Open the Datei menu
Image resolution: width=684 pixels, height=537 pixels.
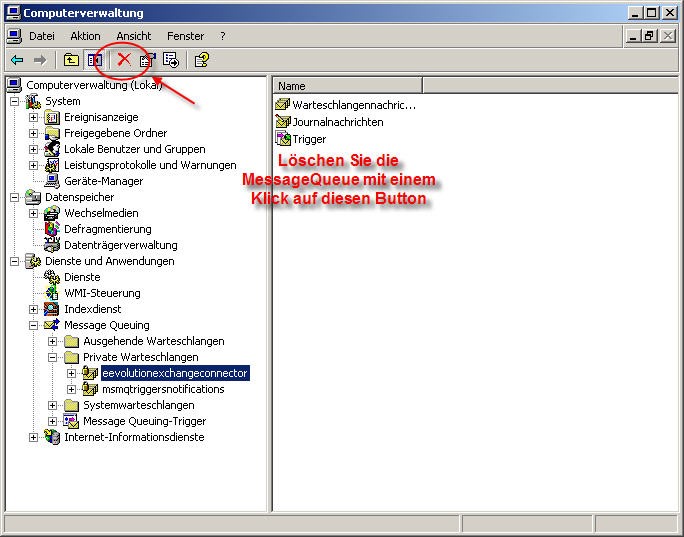pyautogui.click(x=42, y=36)
